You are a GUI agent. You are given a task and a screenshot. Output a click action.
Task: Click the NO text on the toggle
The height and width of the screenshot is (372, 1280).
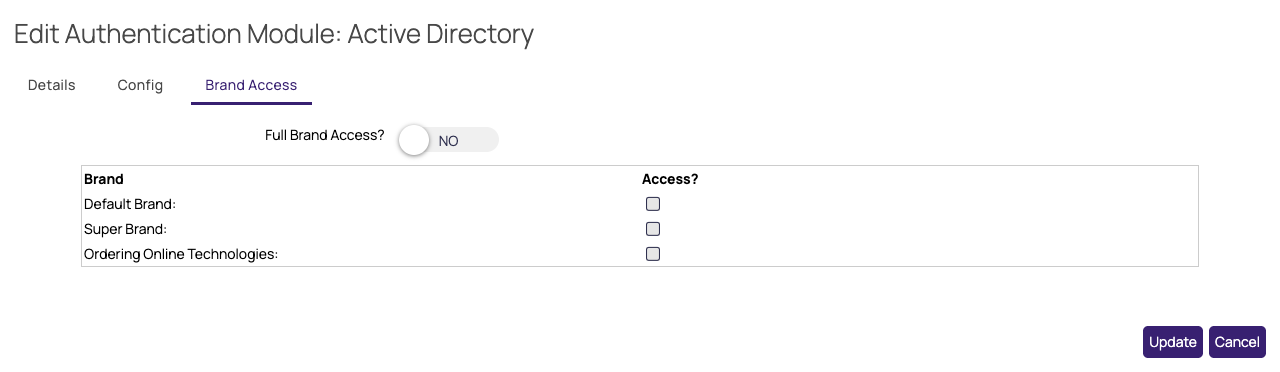448,141
